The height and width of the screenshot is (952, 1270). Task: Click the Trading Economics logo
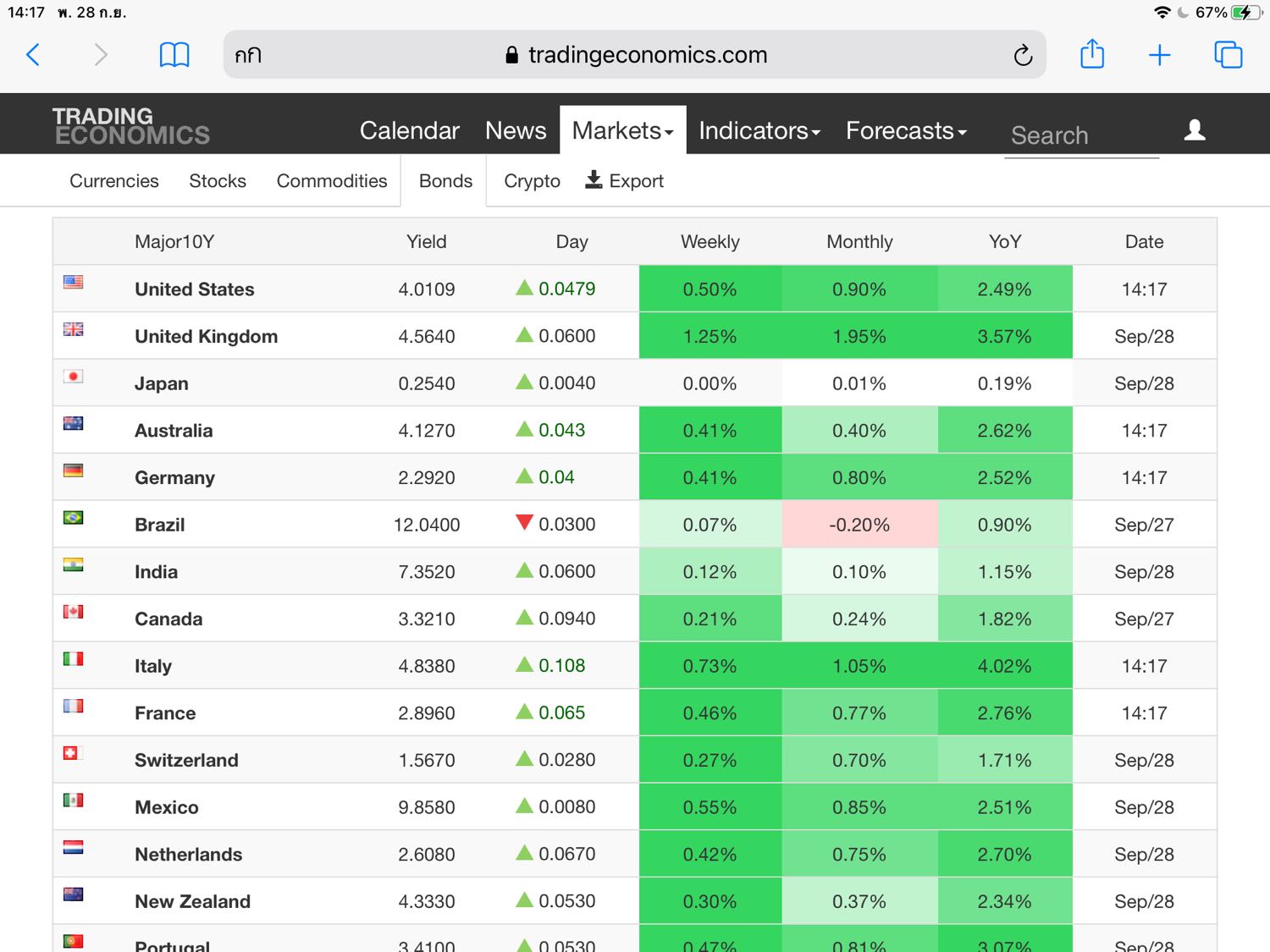(x=131, y=125)
